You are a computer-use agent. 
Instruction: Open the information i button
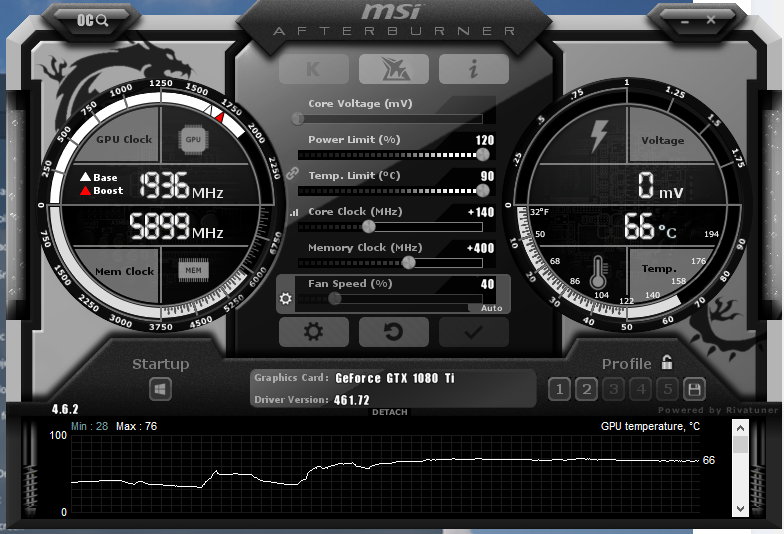coord(474,69)
